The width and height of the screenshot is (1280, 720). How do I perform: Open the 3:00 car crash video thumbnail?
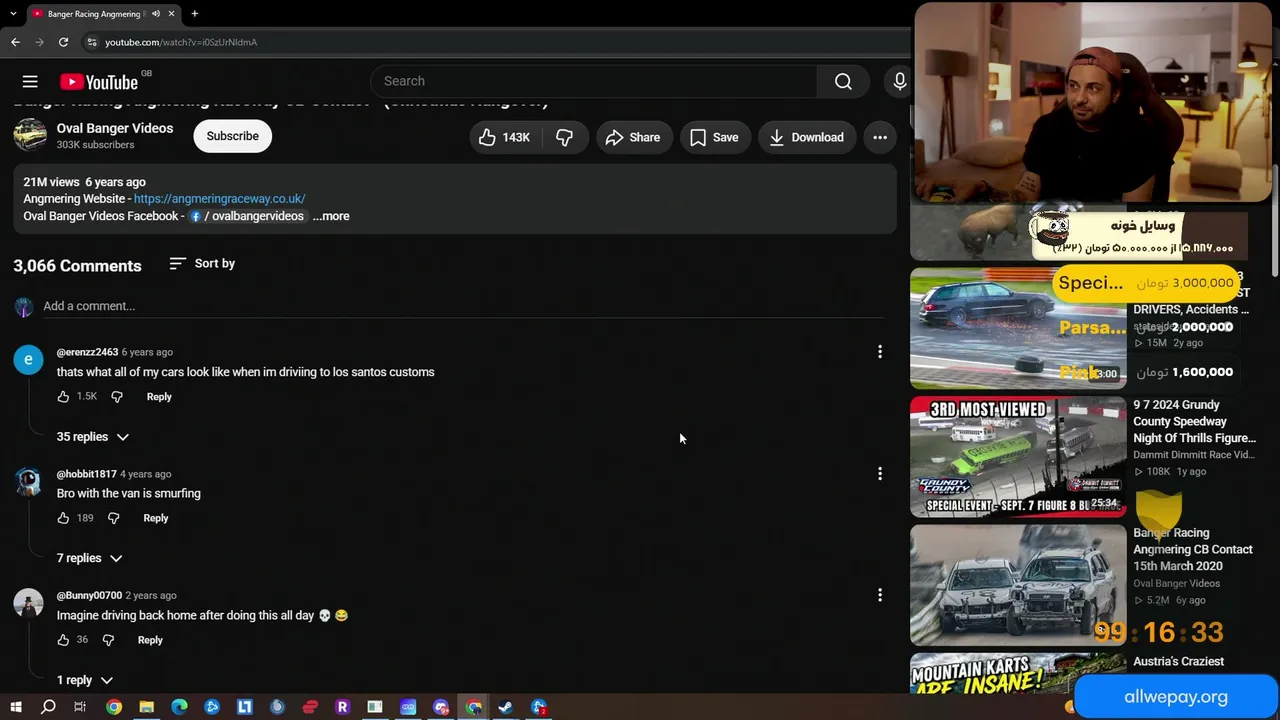(1018, 328)
